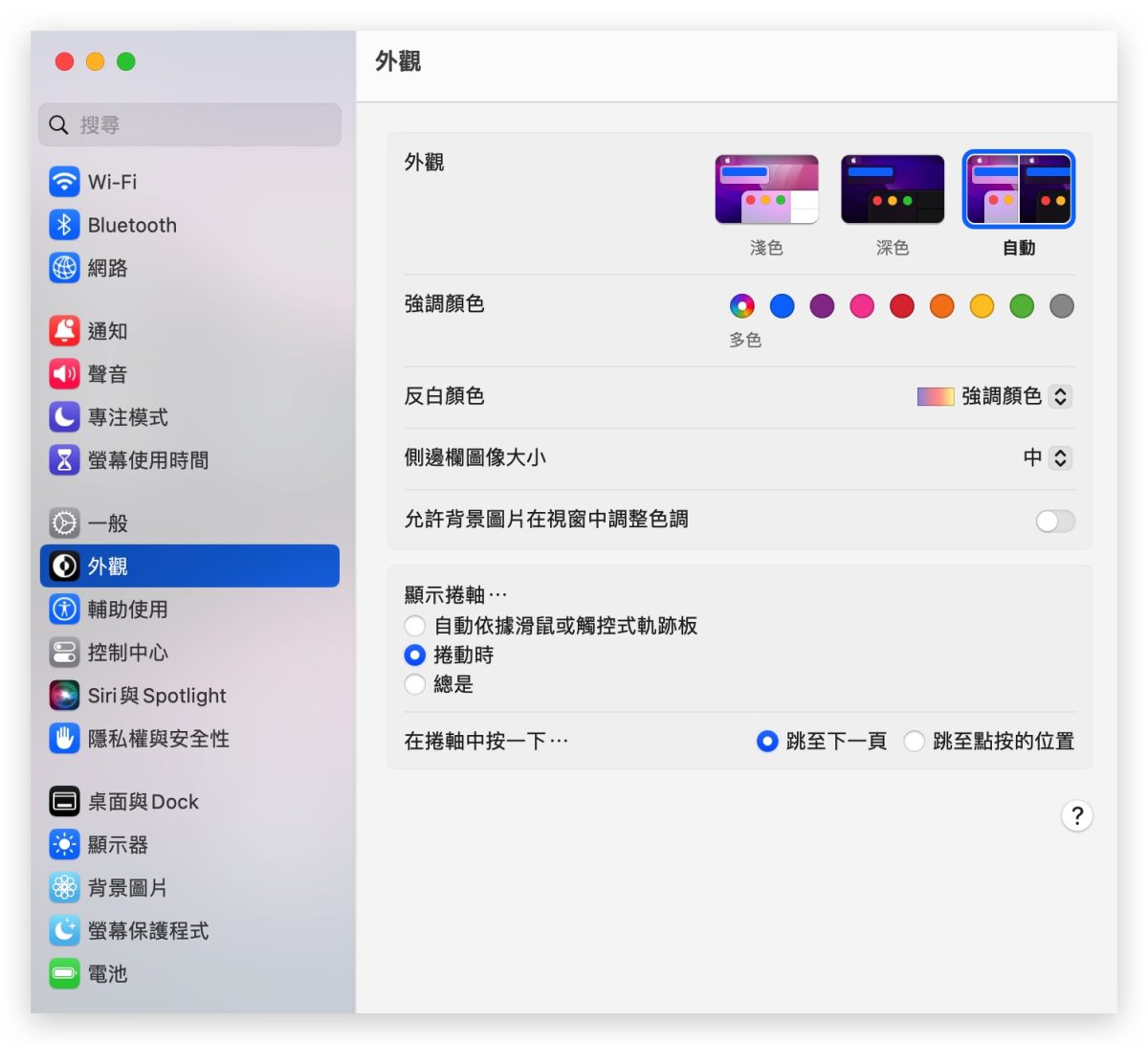Image resolution: width=1148 pixels, height=1044 pixels.
Task: Click the 通知 bell icon
Action: [x=64, y=331]
